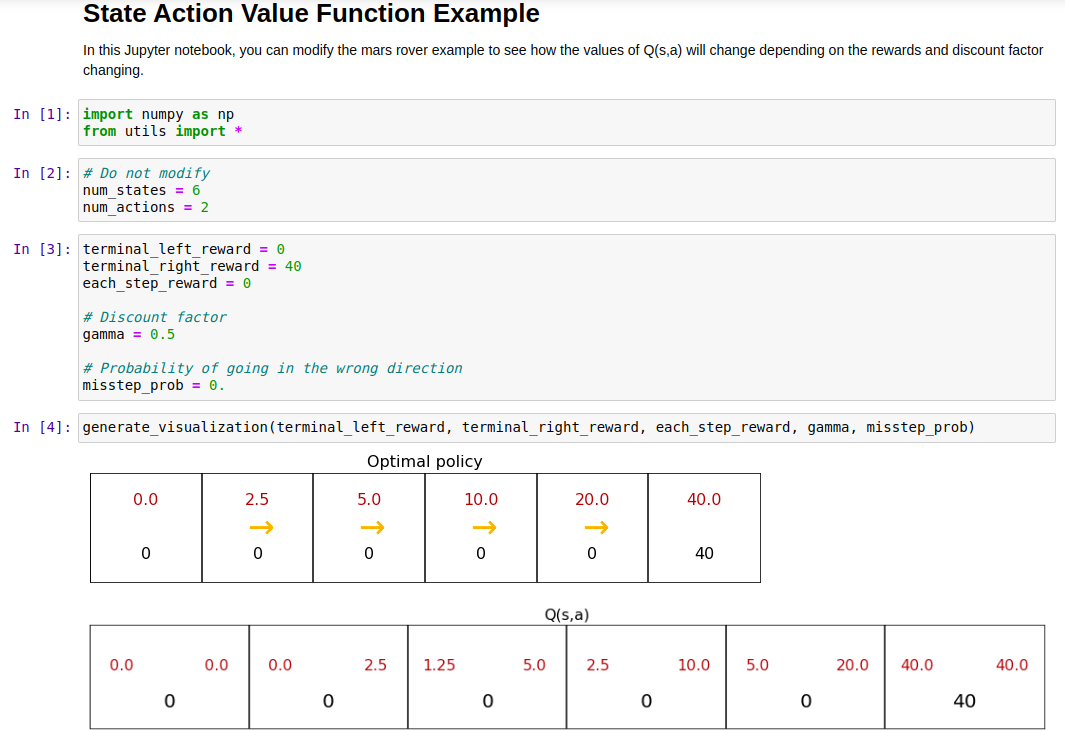The height and width of the screenshot is (731, 1065).
Task: Click the terminal_right_reward = 40 line
Action: pyautogui.click(x=191, y=266)
